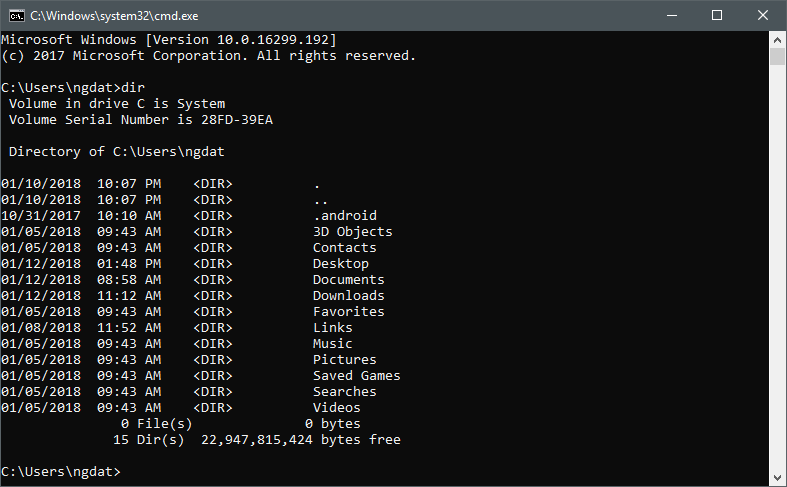Click the scrollbar down arrow
The height and width of the screenshot is (487, 787).
click(x=778, y=479)
